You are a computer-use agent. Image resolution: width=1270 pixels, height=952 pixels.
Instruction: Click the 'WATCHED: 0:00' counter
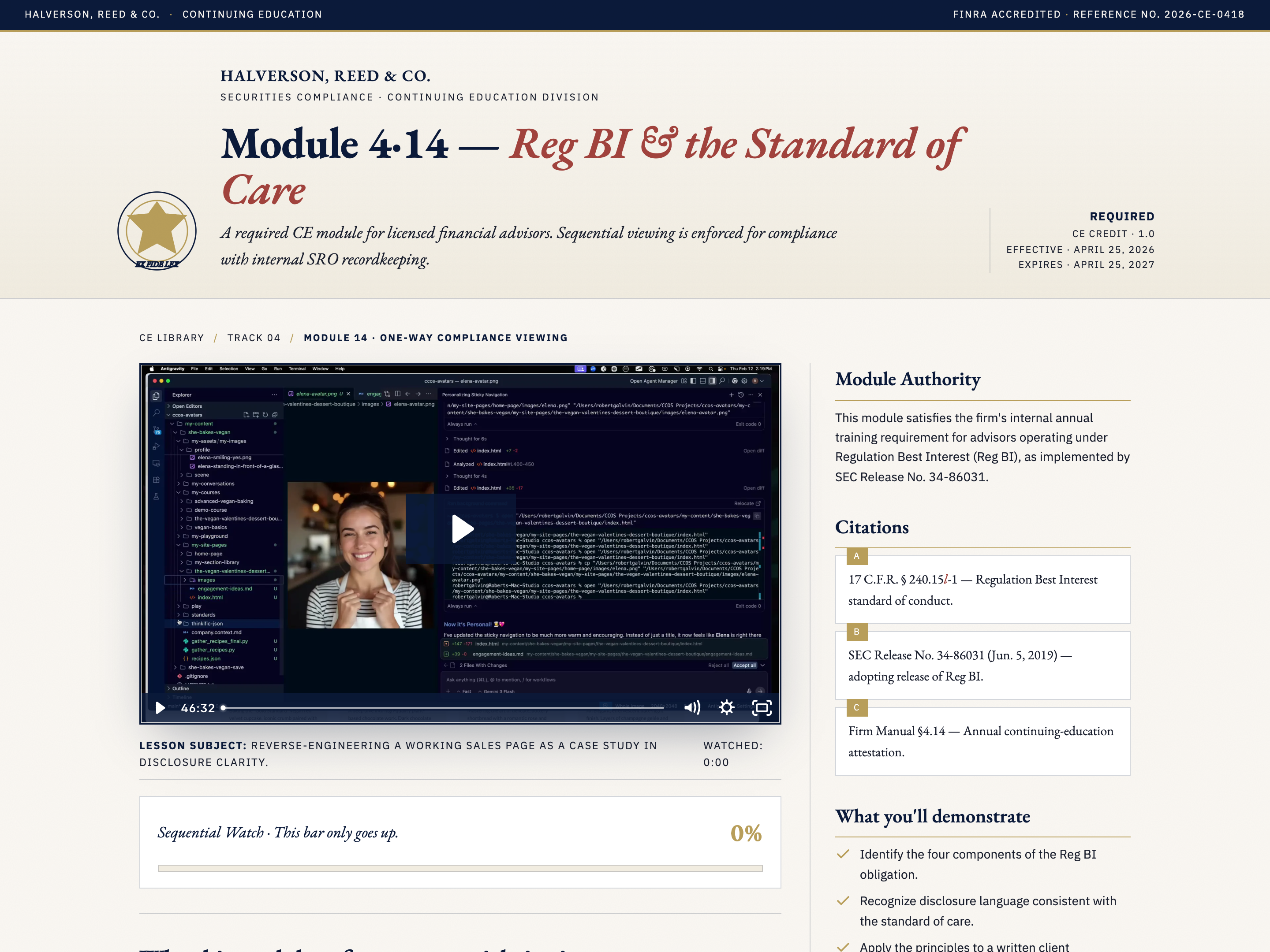(733, 754)
